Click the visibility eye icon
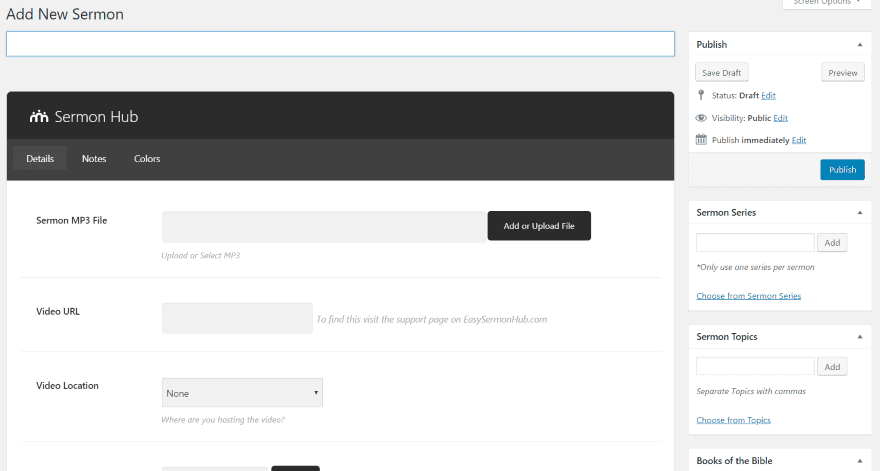 (701, 118)
